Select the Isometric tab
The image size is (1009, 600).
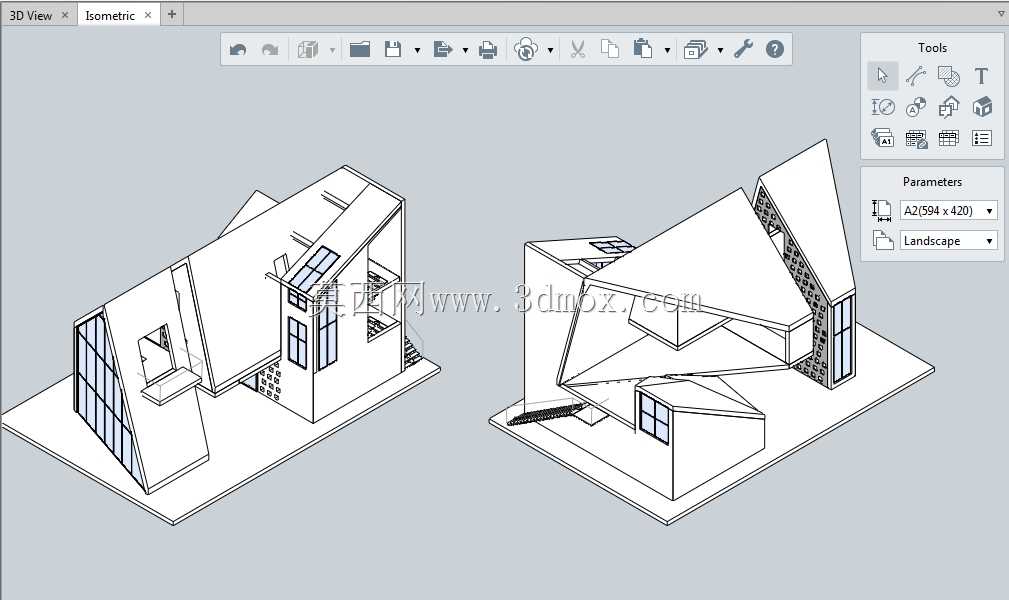click(x=110, y=15)
